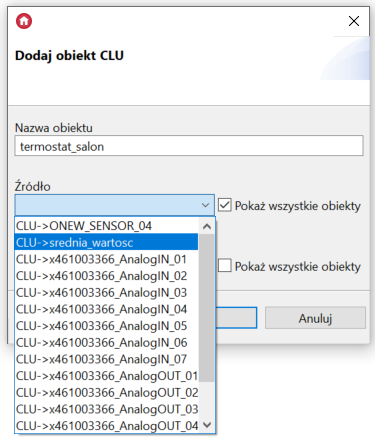
Task: Close the Dodaj obiekt CLU dialog
Action: [354, 21]
